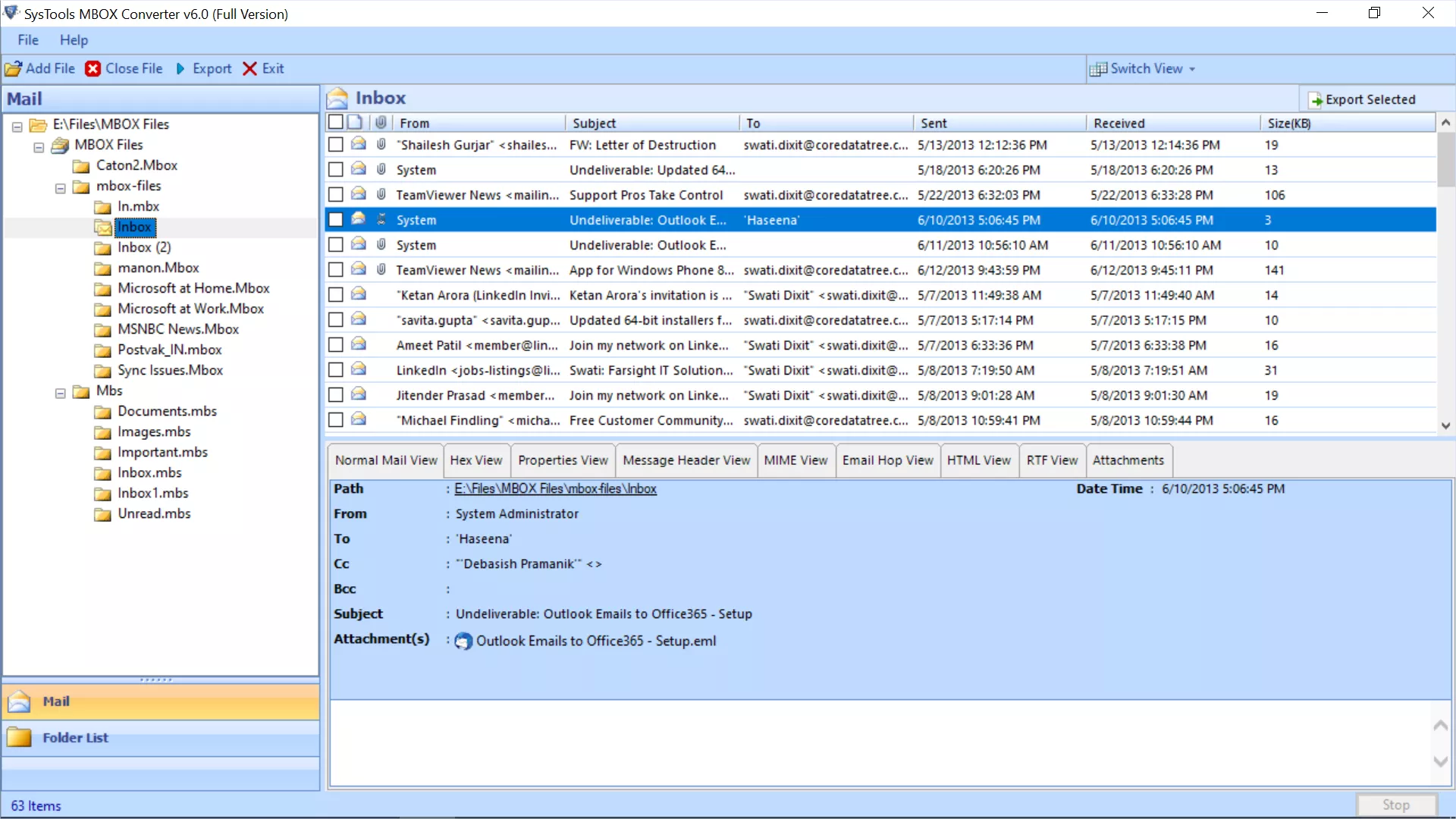Click the page icon column header
The width and height of the screenshot is (1456, 819).
(x=355, y=122)
